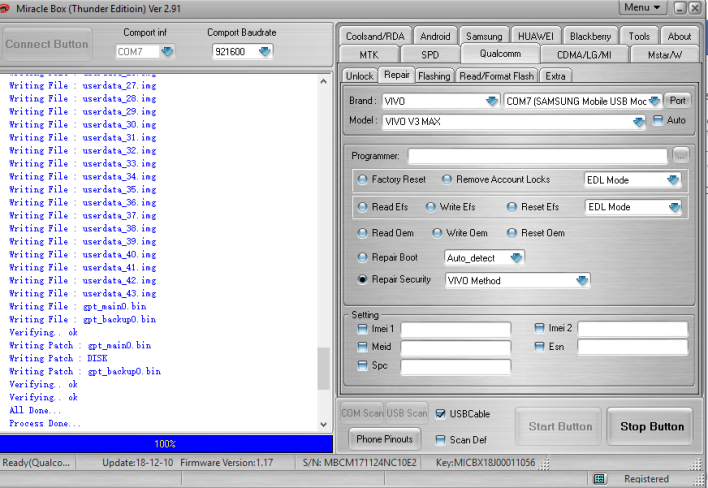Click the Miracle Box app logo icon
The width and height of the screenshot is (708, 488).
pyautogui.click(x=8, y=8)
